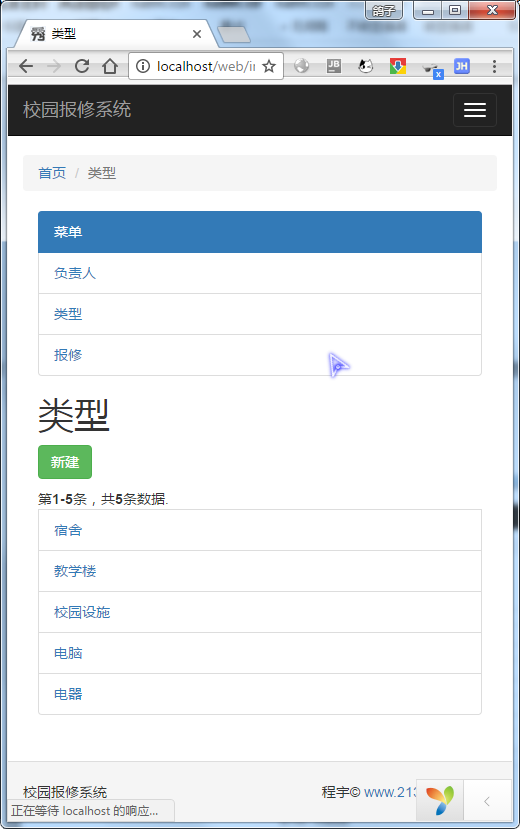Go to browser home page icon

pyautogui.click(x=110, y=66)
